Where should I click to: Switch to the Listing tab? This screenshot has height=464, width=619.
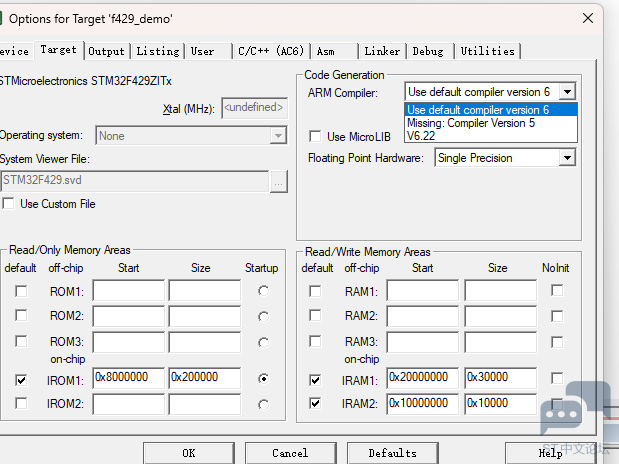[158, 51]
